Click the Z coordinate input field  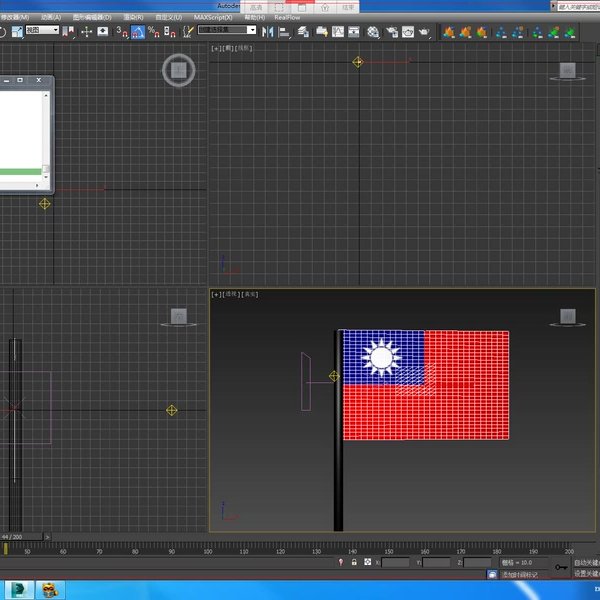477,562
